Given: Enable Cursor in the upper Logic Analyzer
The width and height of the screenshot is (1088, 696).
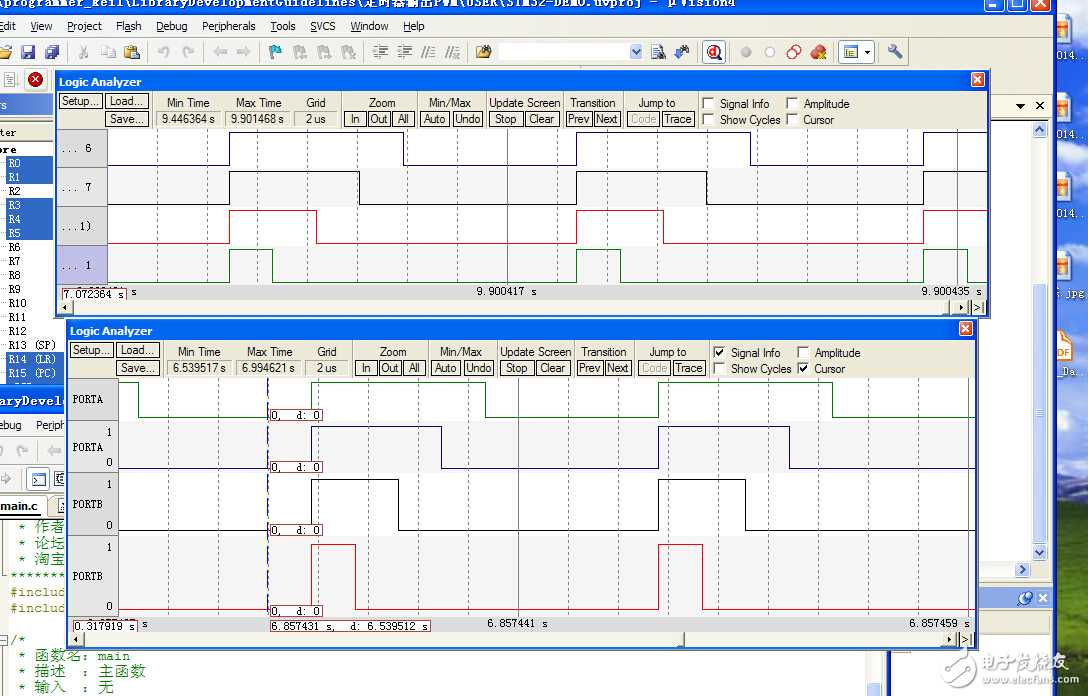Looking at the screenshot, I should click(792, 119).
